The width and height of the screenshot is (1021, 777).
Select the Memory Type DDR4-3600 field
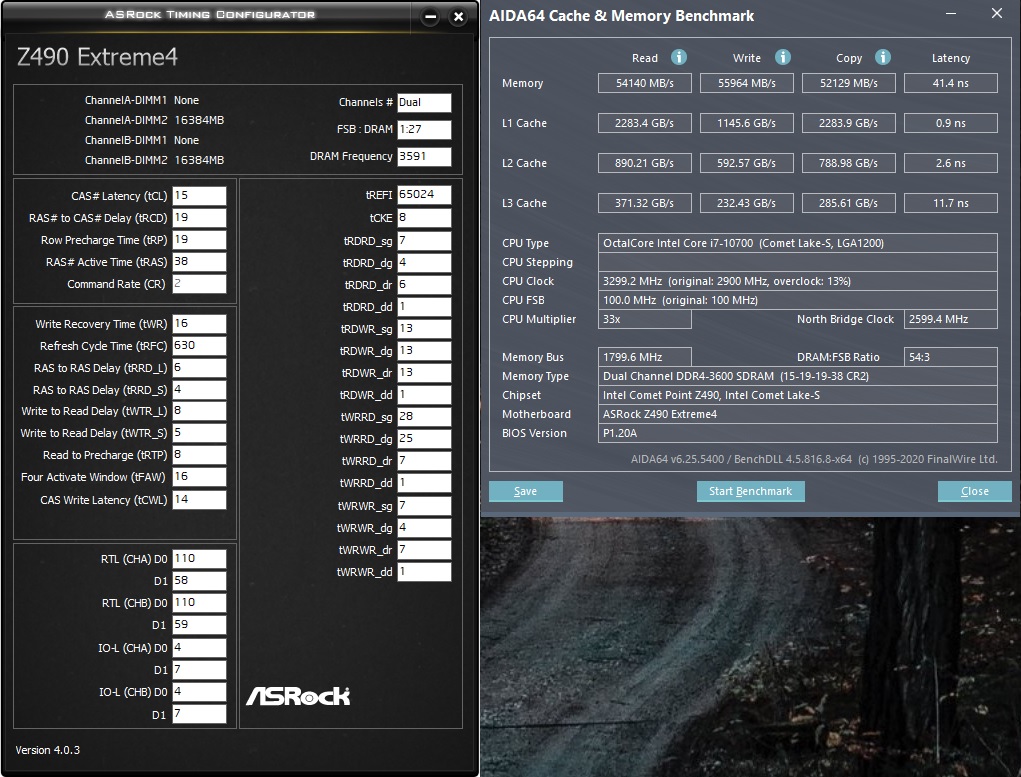coord(798,376)
